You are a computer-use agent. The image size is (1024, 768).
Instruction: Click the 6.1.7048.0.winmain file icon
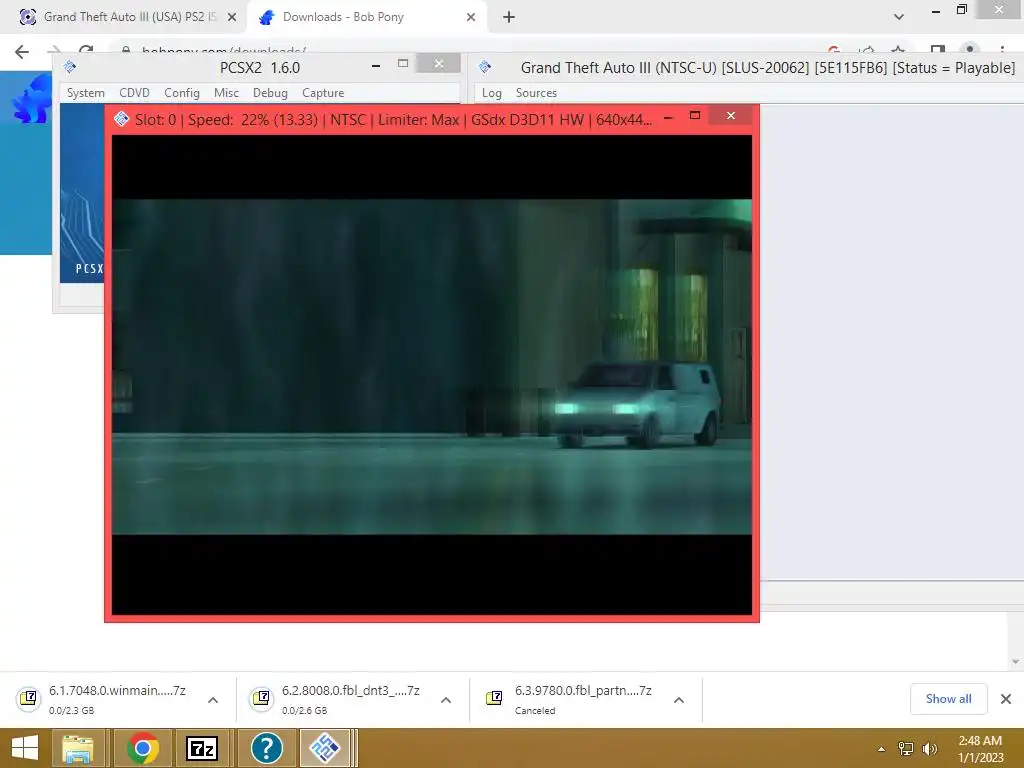29,699
